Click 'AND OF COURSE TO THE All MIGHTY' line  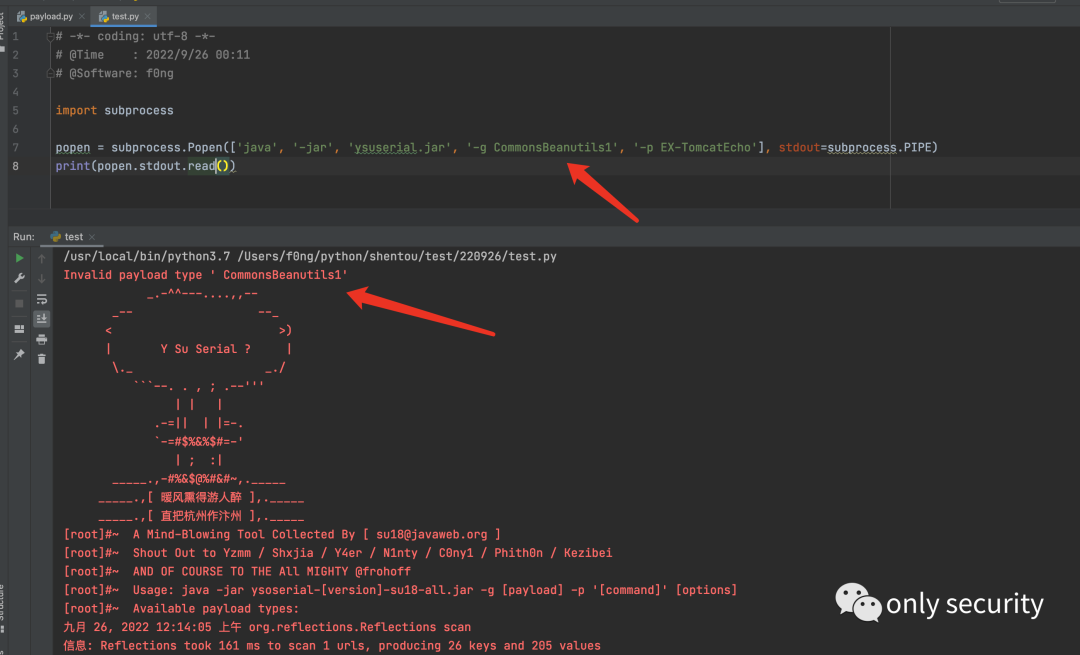pos(237,572)
